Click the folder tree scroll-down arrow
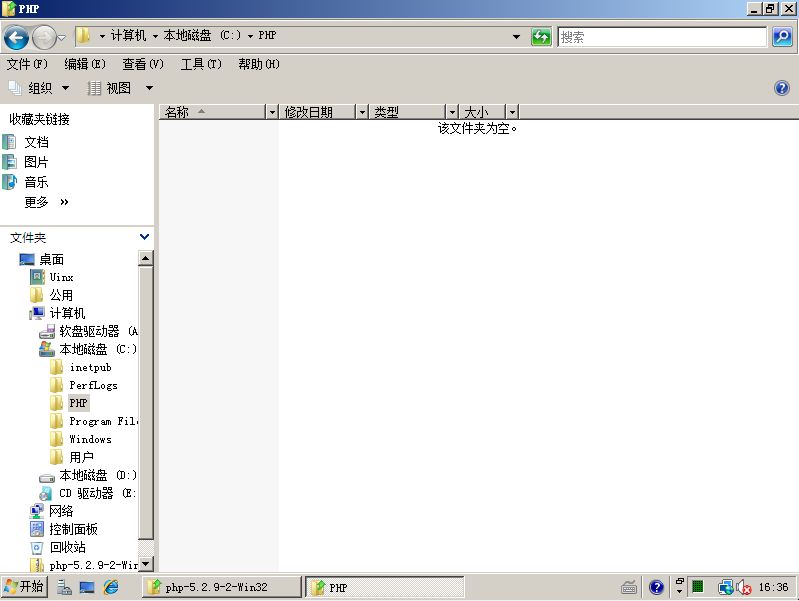 146,564
